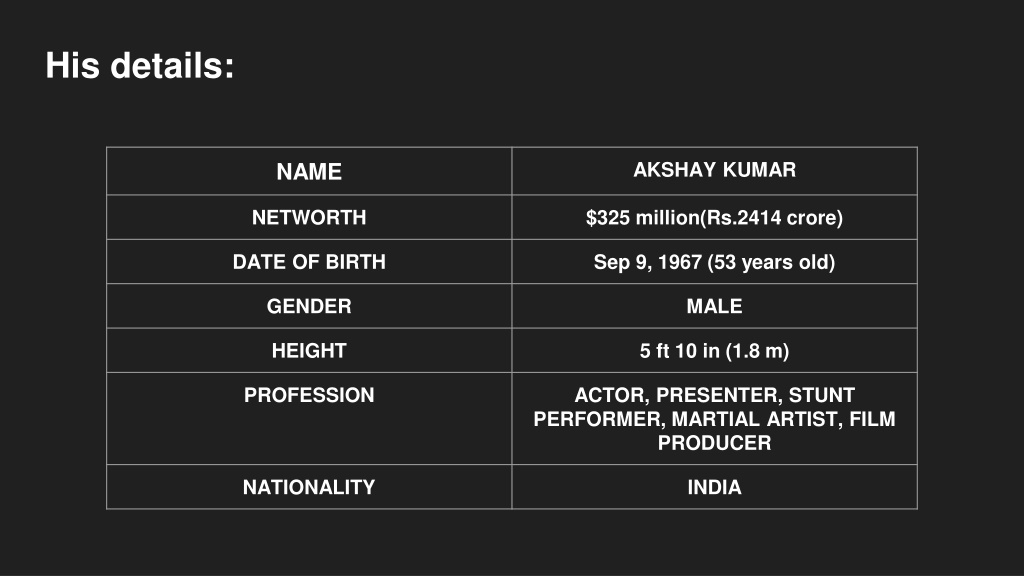
Task: Select the NATIONALITY label cell
Action: pyautogui.click(x=309, y=487)
